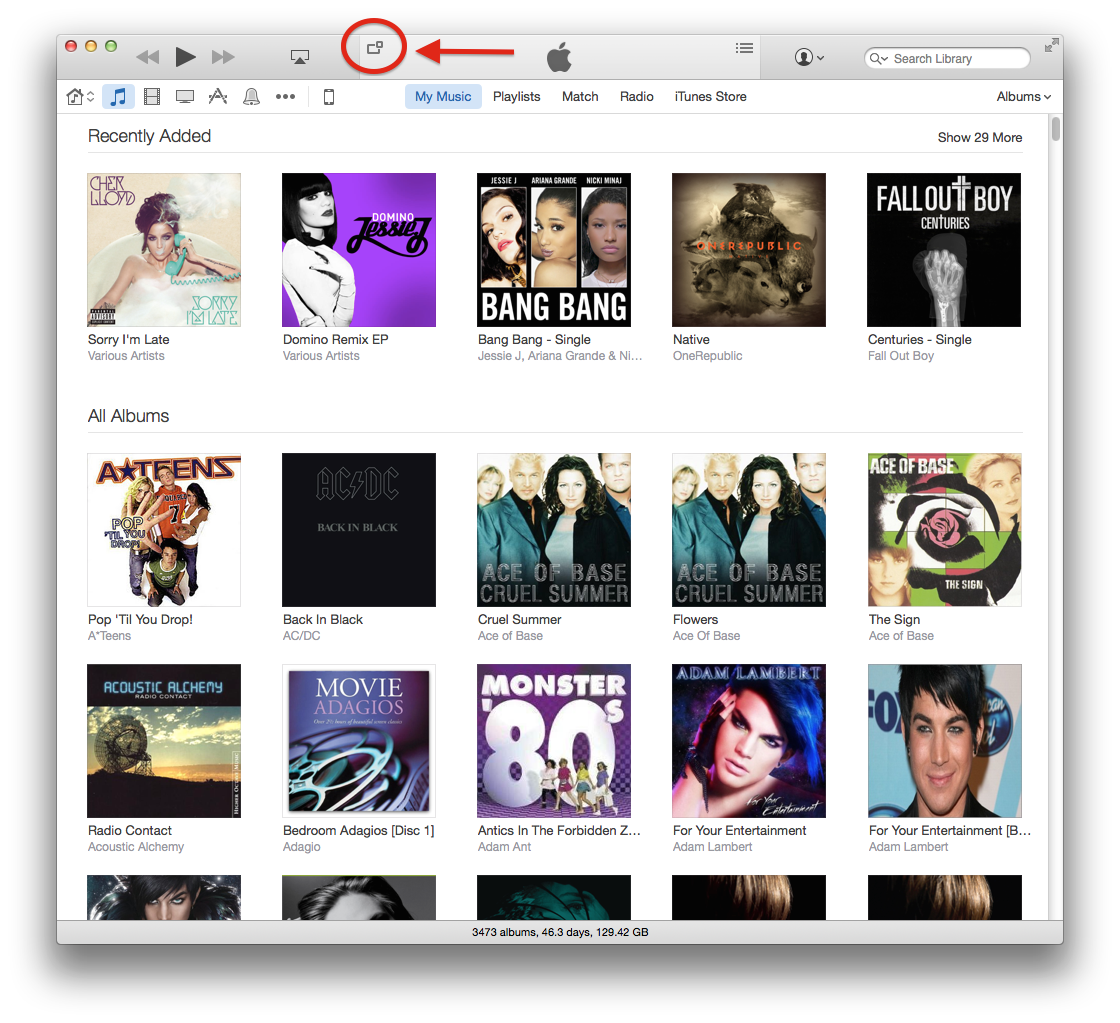Viewport: 1120px width, 1023px height.
Task: Click the A*Teens artist name
Action: 109,636
